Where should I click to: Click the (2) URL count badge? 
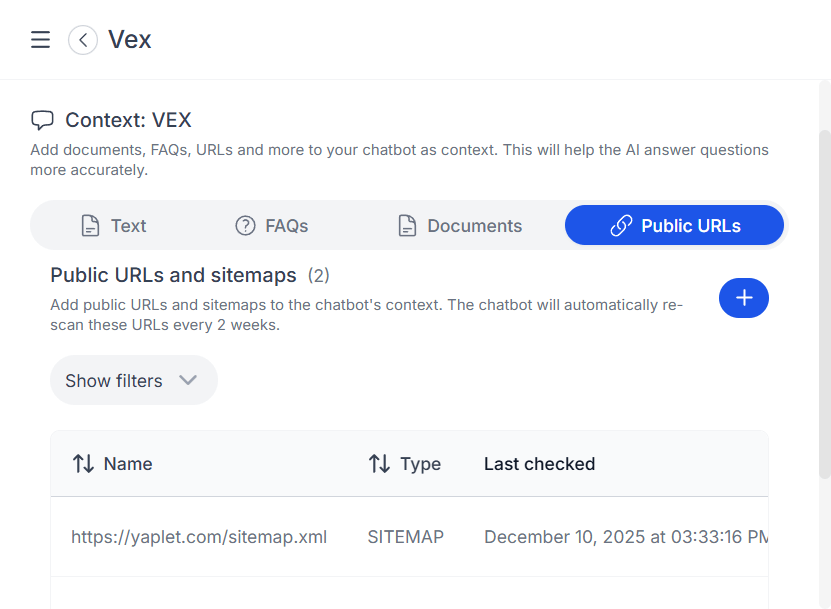[318, 275]
